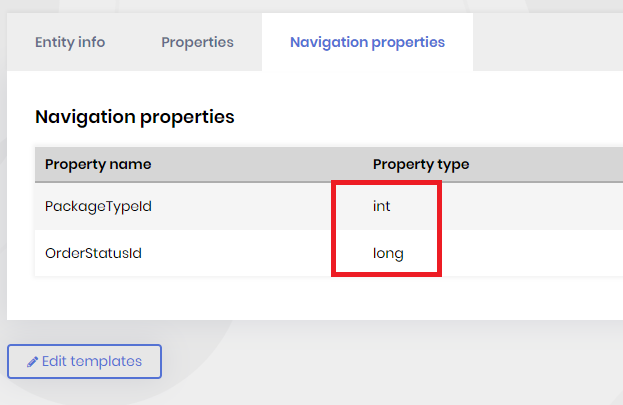Click the Navigation properties section heading
This screenshot has width=623, height=405.
coord(135,117)
